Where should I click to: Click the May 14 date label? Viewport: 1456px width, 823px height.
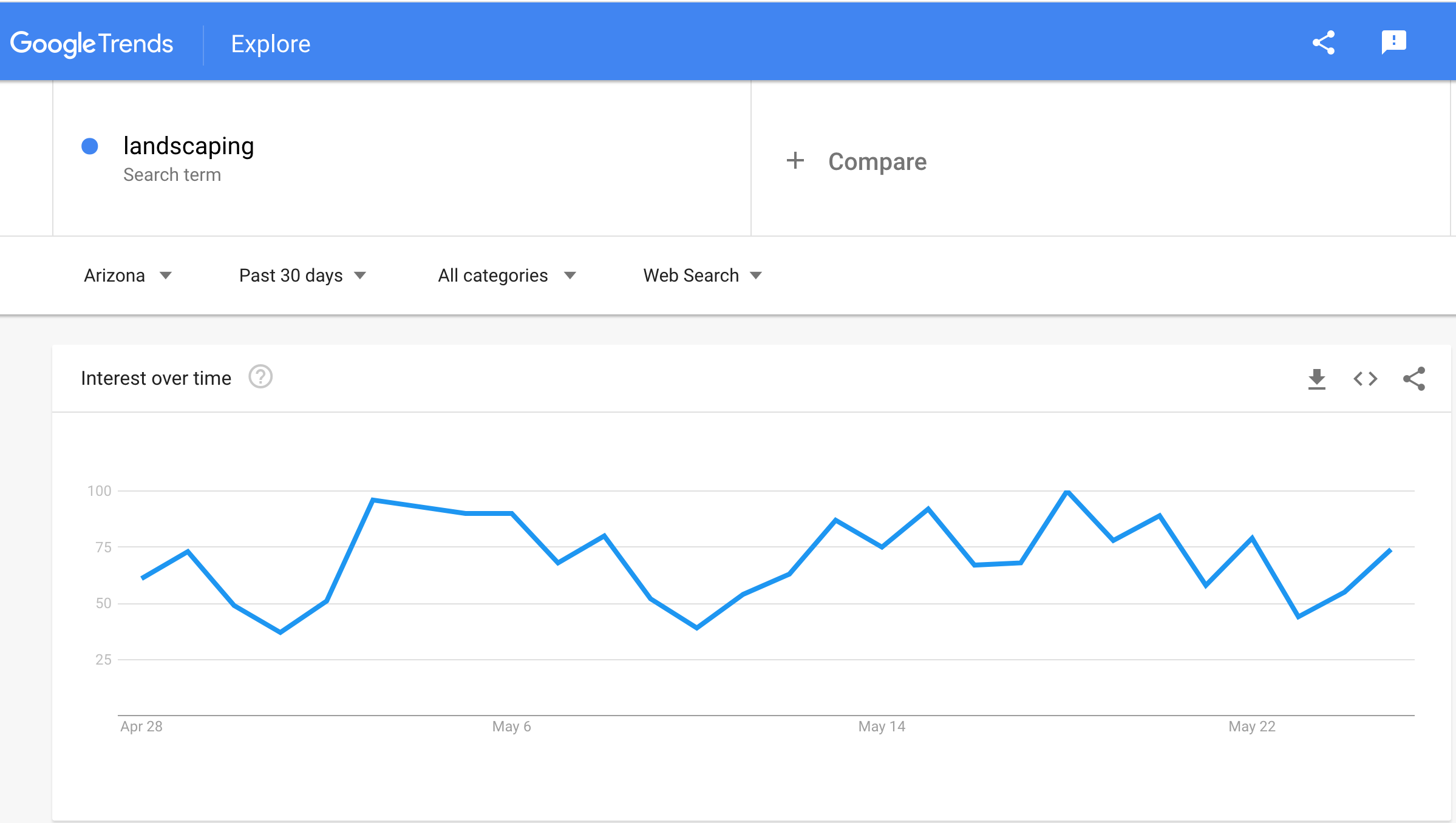[881, 726]
